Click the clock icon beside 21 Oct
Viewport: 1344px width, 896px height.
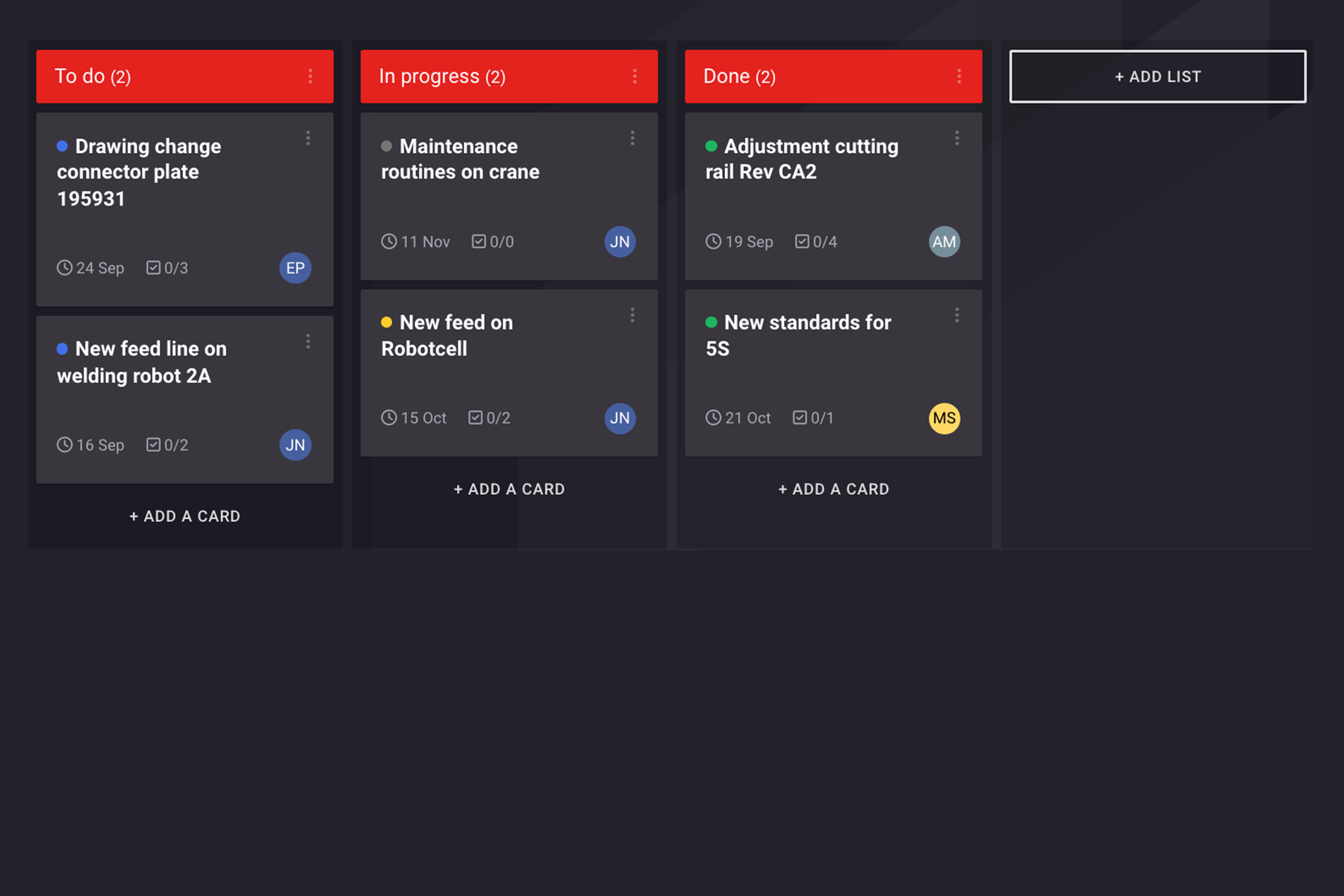(x=714, y=418)
